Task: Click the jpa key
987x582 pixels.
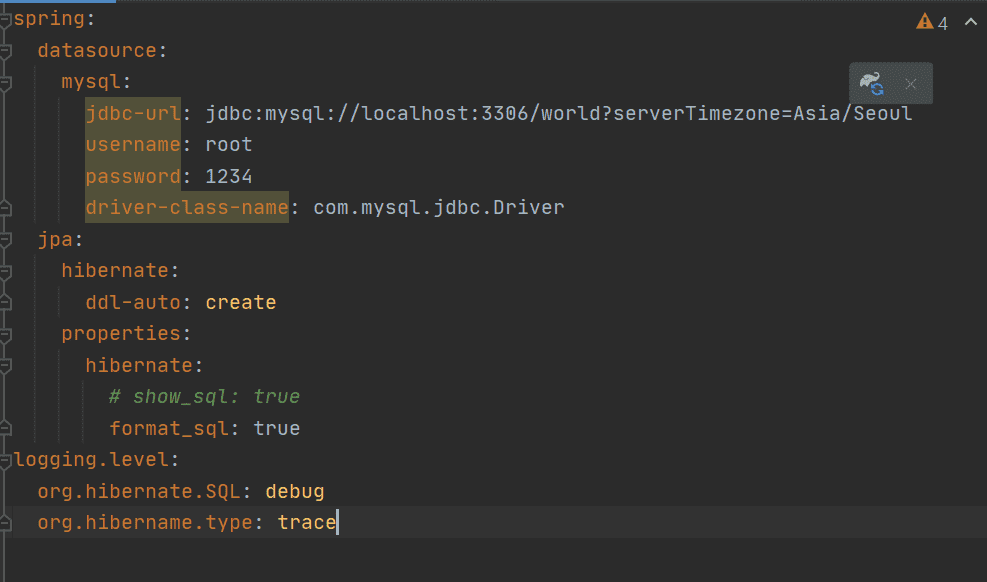Action: (55, 239)
